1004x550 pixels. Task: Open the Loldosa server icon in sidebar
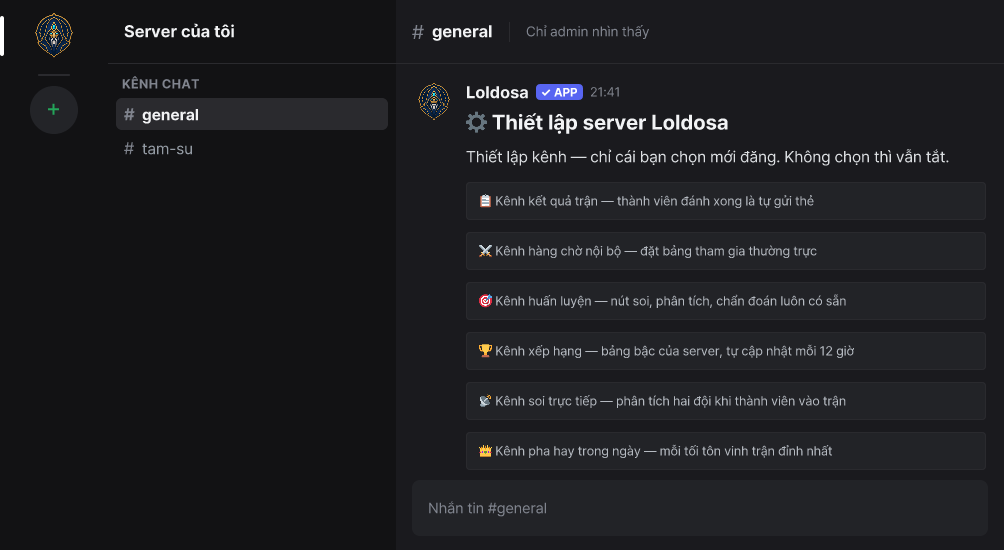point(54,35)
